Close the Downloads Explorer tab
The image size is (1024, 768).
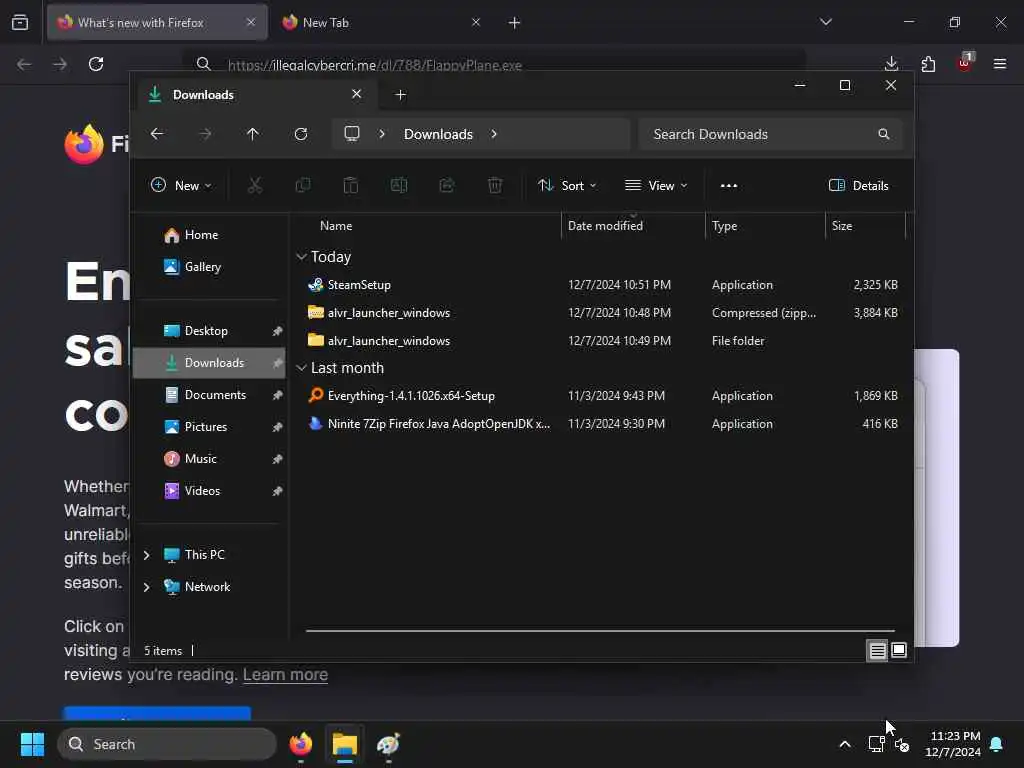[x=357, y=94]
